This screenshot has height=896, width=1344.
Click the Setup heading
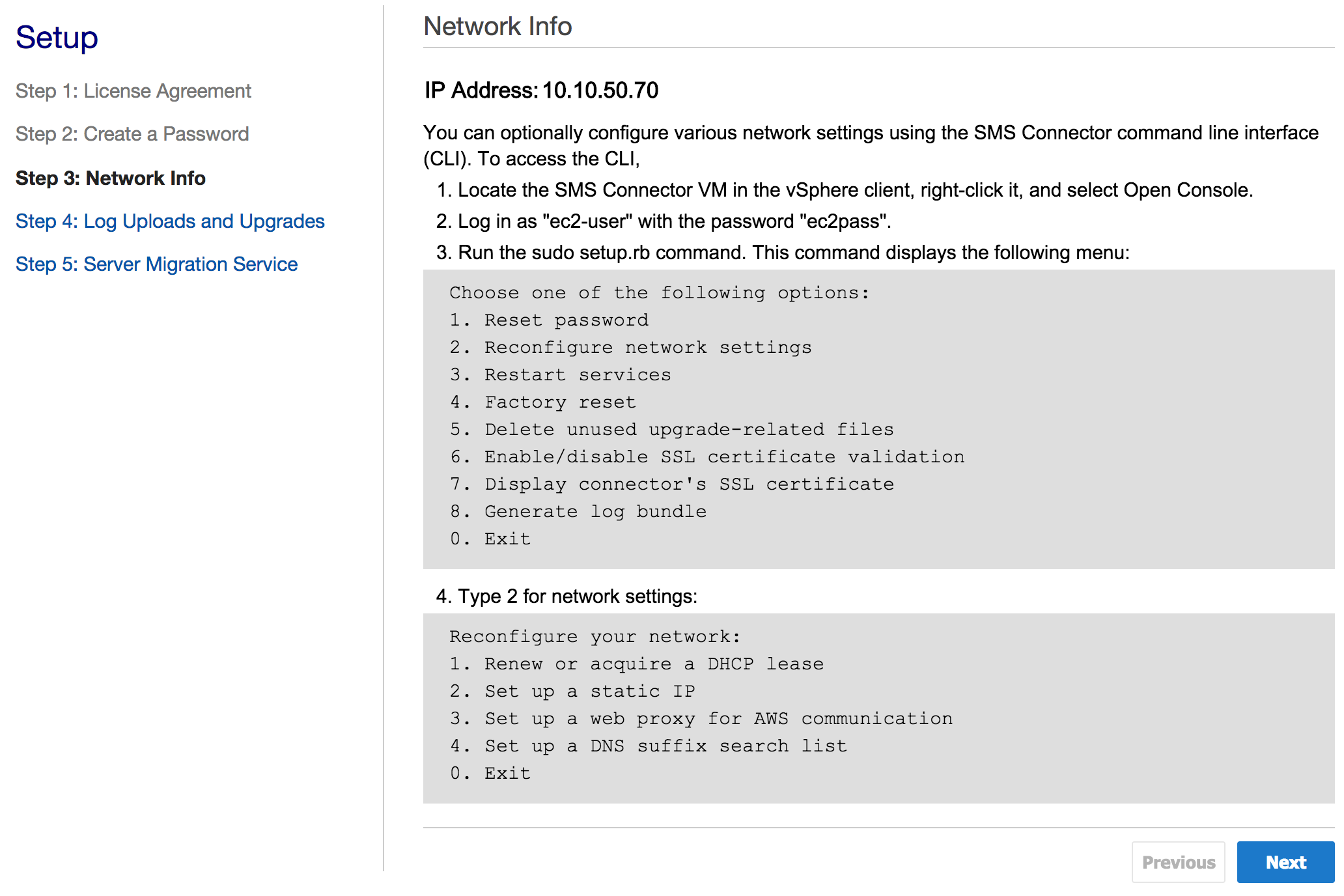click(57, 38)
